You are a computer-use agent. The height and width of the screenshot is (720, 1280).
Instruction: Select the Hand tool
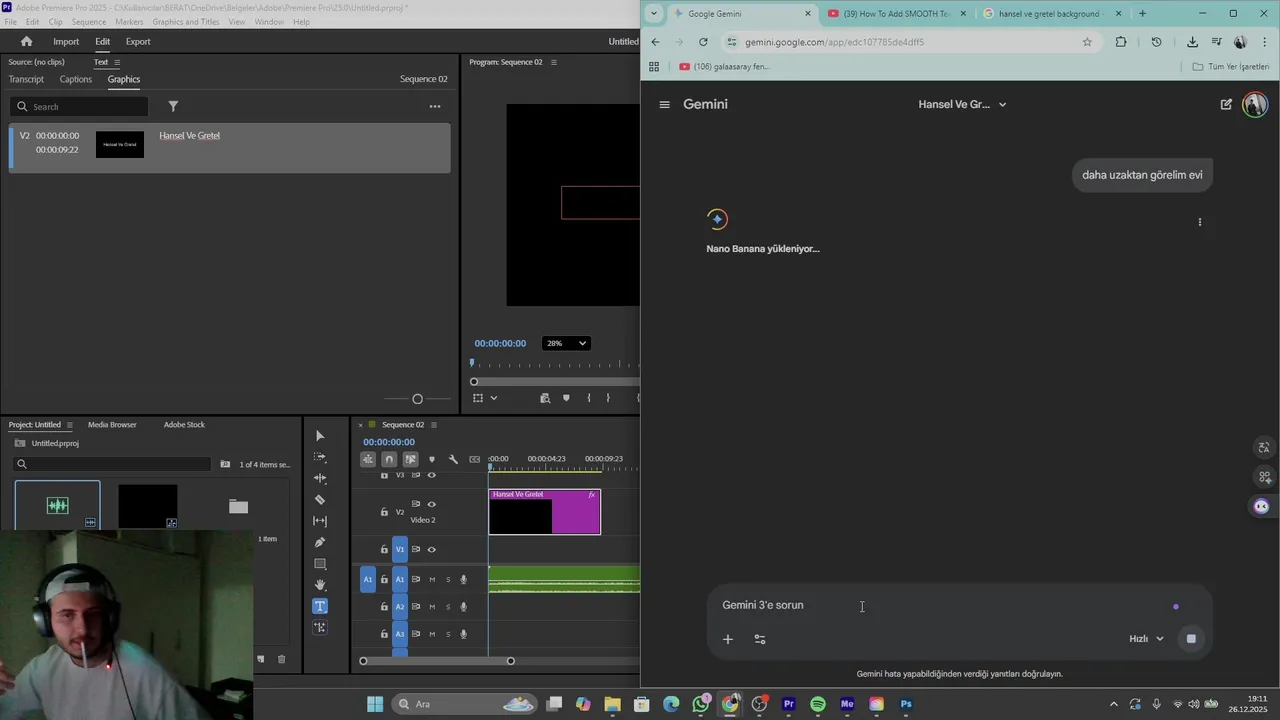point(320,585)
